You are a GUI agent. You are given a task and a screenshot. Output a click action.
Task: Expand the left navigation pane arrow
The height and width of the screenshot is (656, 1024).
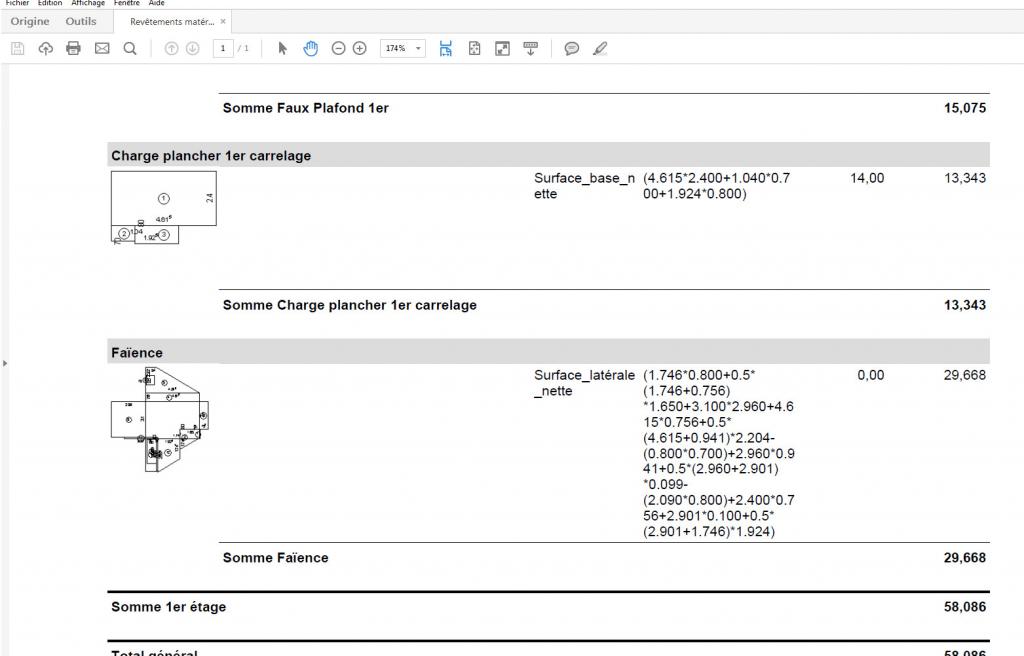pos(5,363)
